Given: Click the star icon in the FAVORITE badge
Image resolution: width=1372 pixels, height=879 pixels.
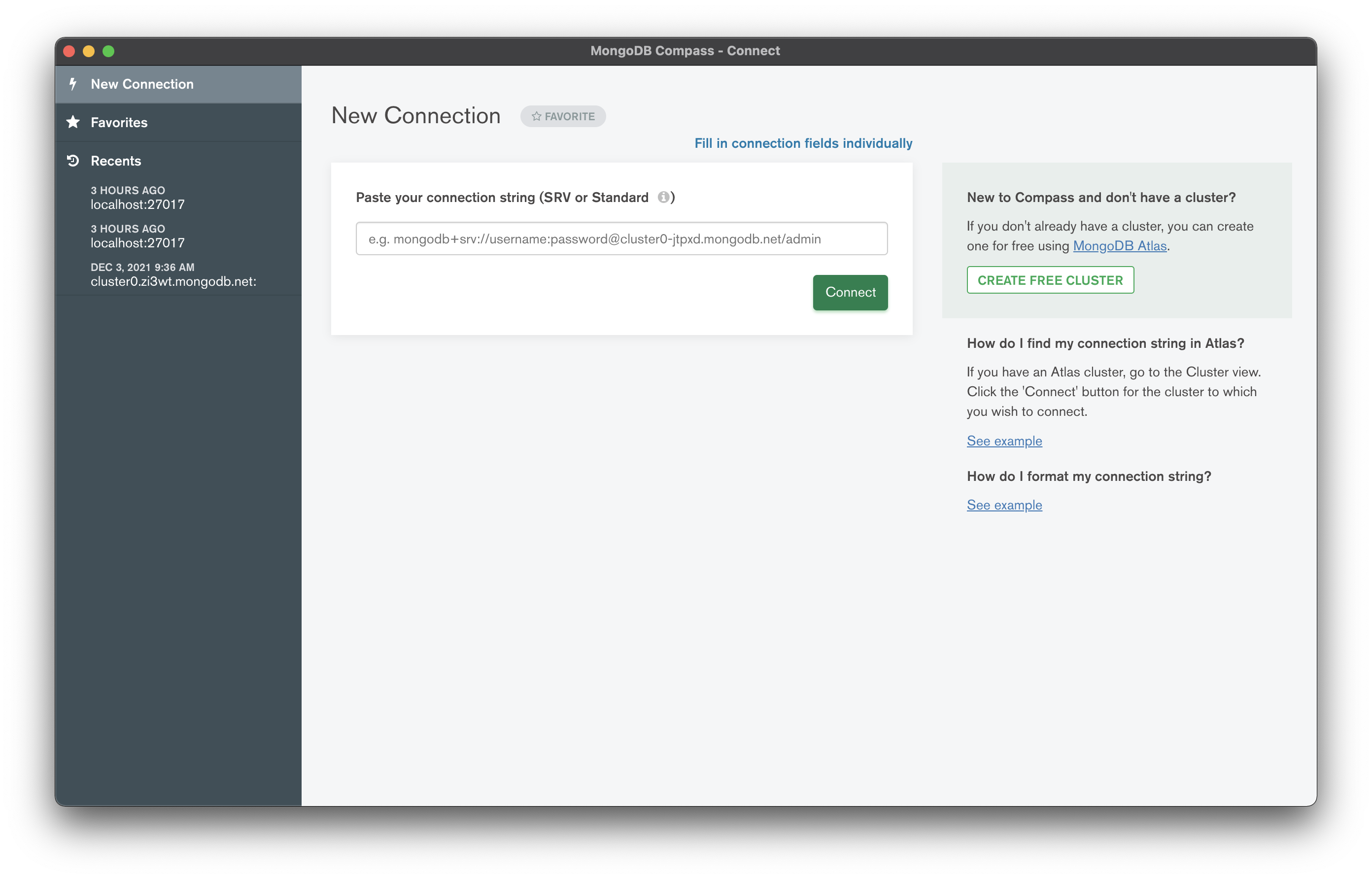Looking at the screenshot, I should point(537,116).
